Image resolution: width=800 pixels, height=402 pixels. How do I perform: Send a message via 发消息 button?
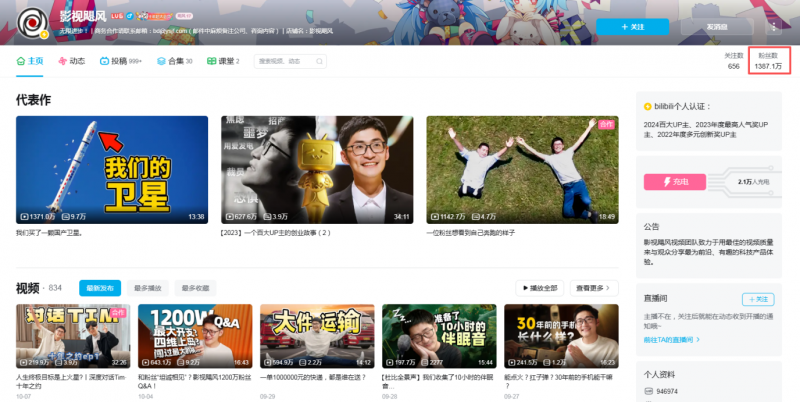click(716, 27)
